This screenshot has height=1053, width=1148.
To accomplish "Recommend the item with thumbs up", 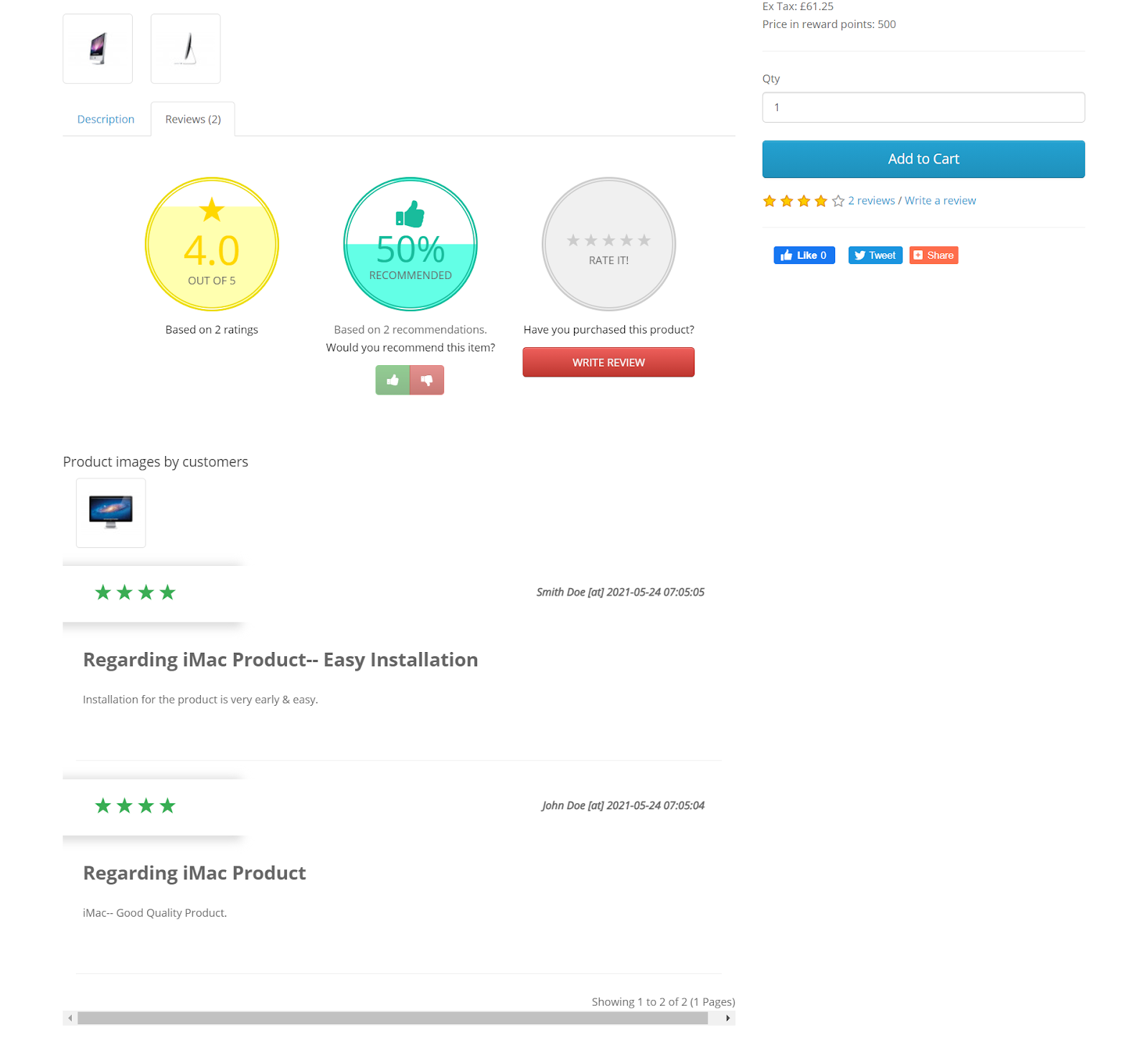I will pyautogui.click(x=392, y=380).
